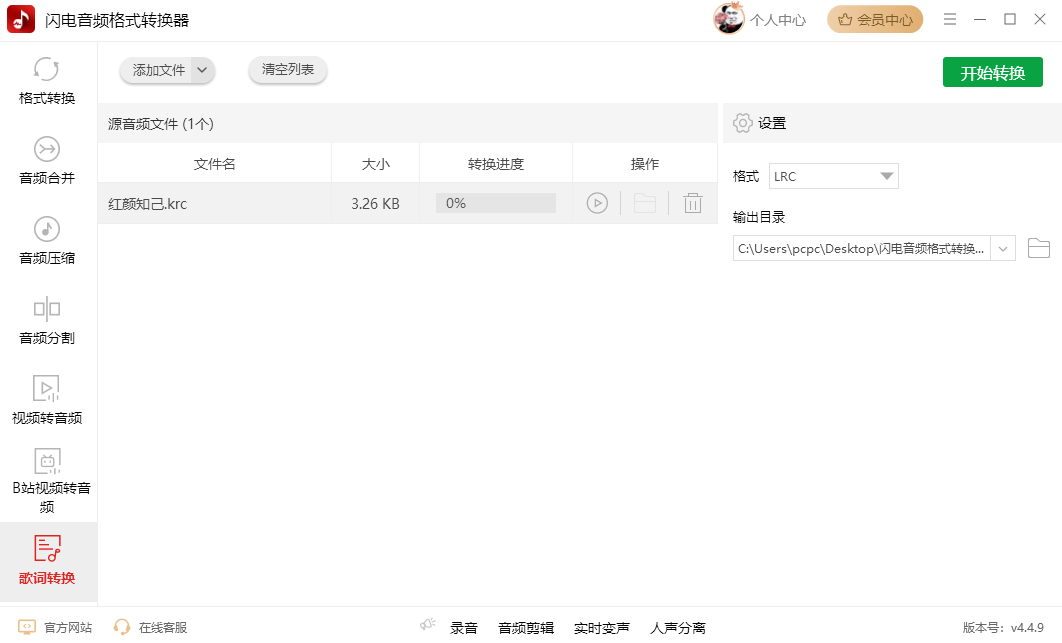Image resolution: width=1062 pixels, height=643 pixels.
Task: Select the 视频转音频 converter tool
Action: pyautogui.click(x=46, y=398)
